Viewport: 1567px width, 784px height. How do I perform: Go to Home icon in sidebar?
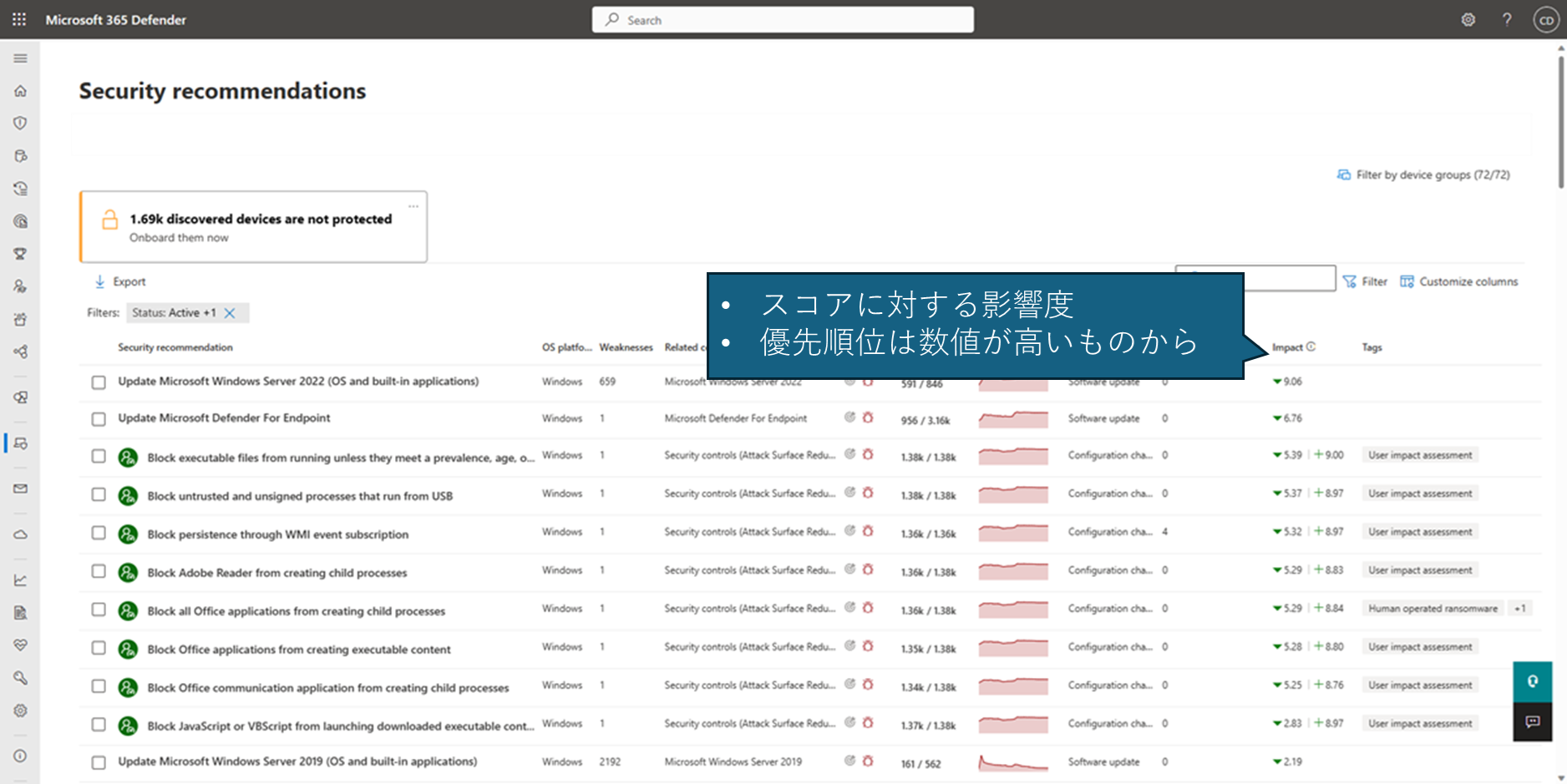click(x=20, y=91)
